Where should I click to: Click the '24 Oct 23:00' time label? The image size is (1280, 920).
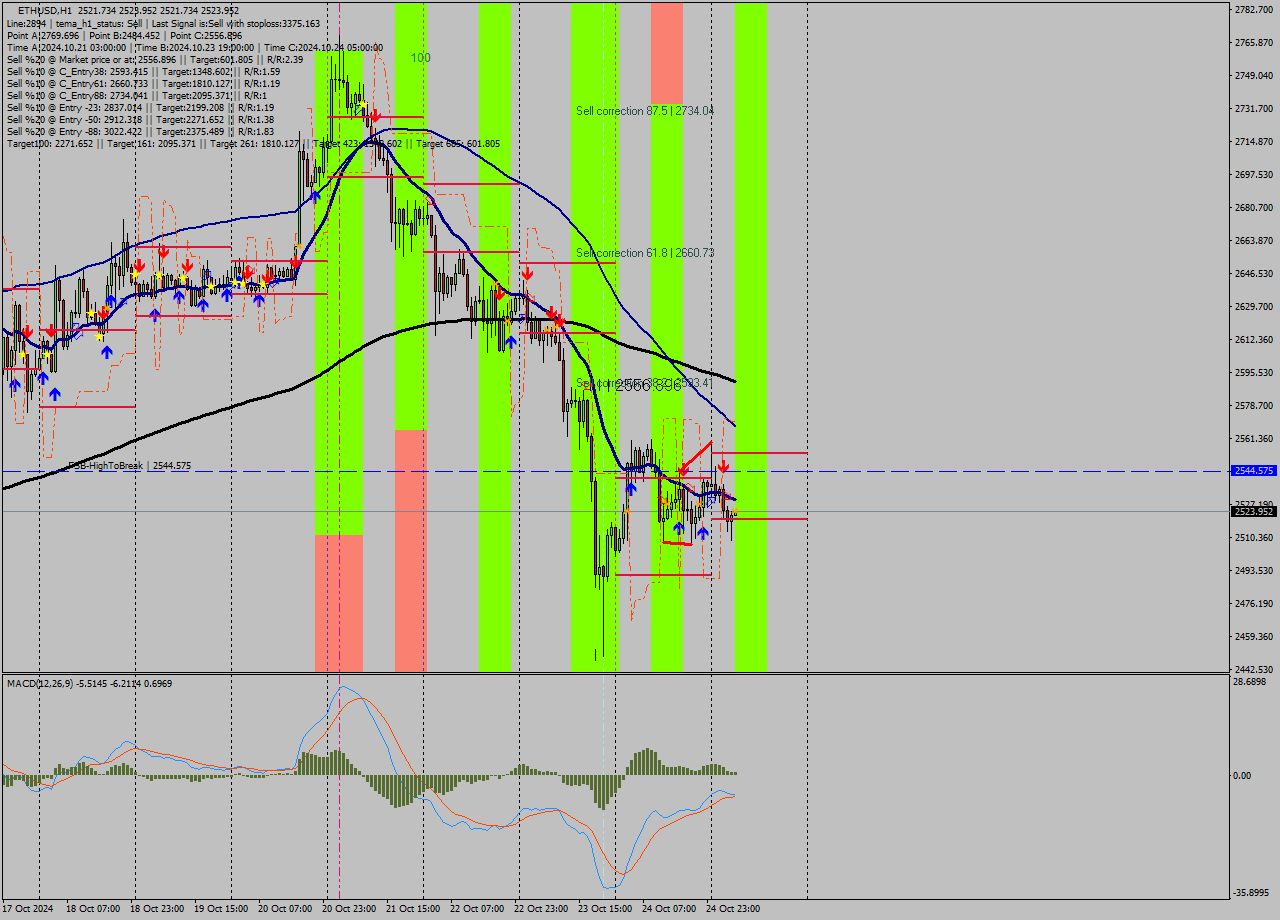(x=735, y=909)
